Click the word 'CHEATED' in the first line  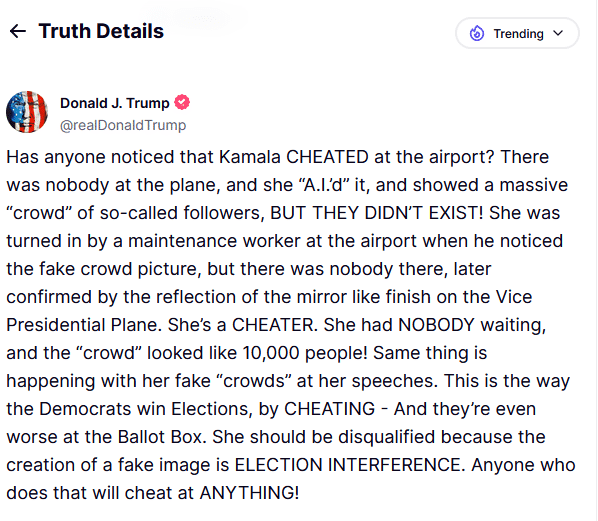(327, 157)
